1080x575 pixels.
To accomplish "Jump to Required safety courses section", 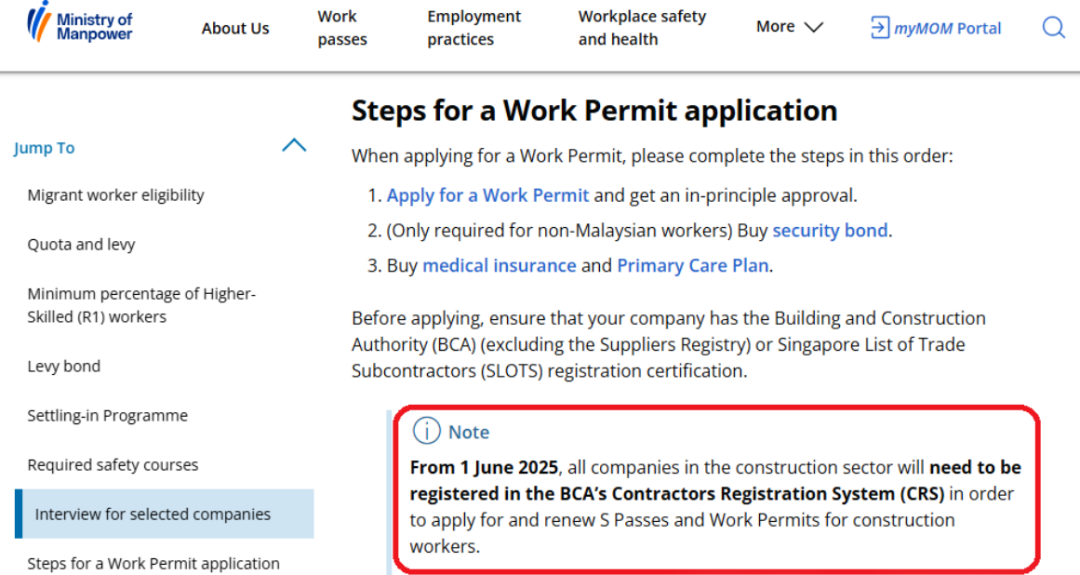I will pyautogui.click(x=113, y=465).
